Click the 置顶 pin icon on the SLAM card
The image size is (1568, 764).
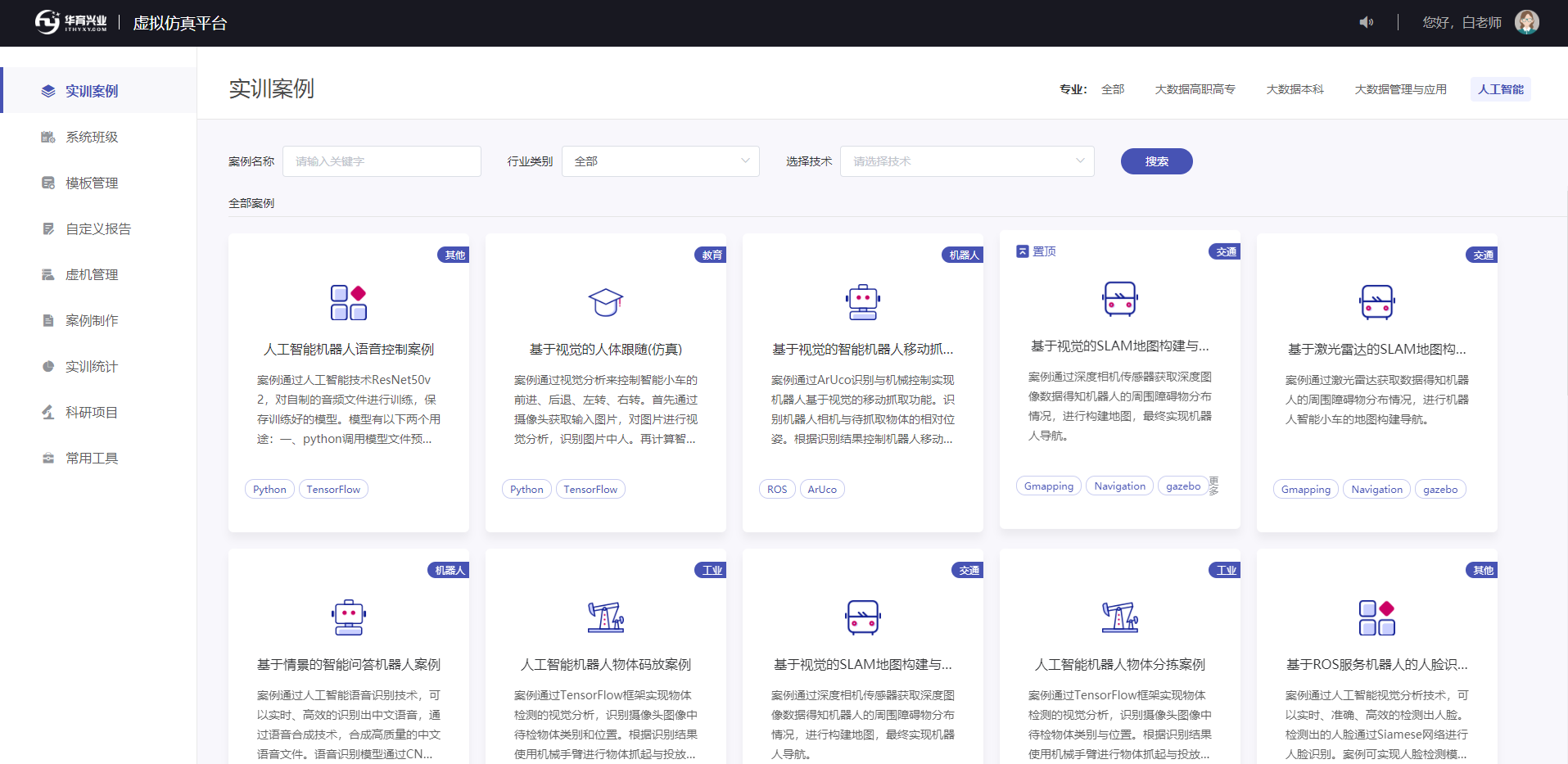1022,251
